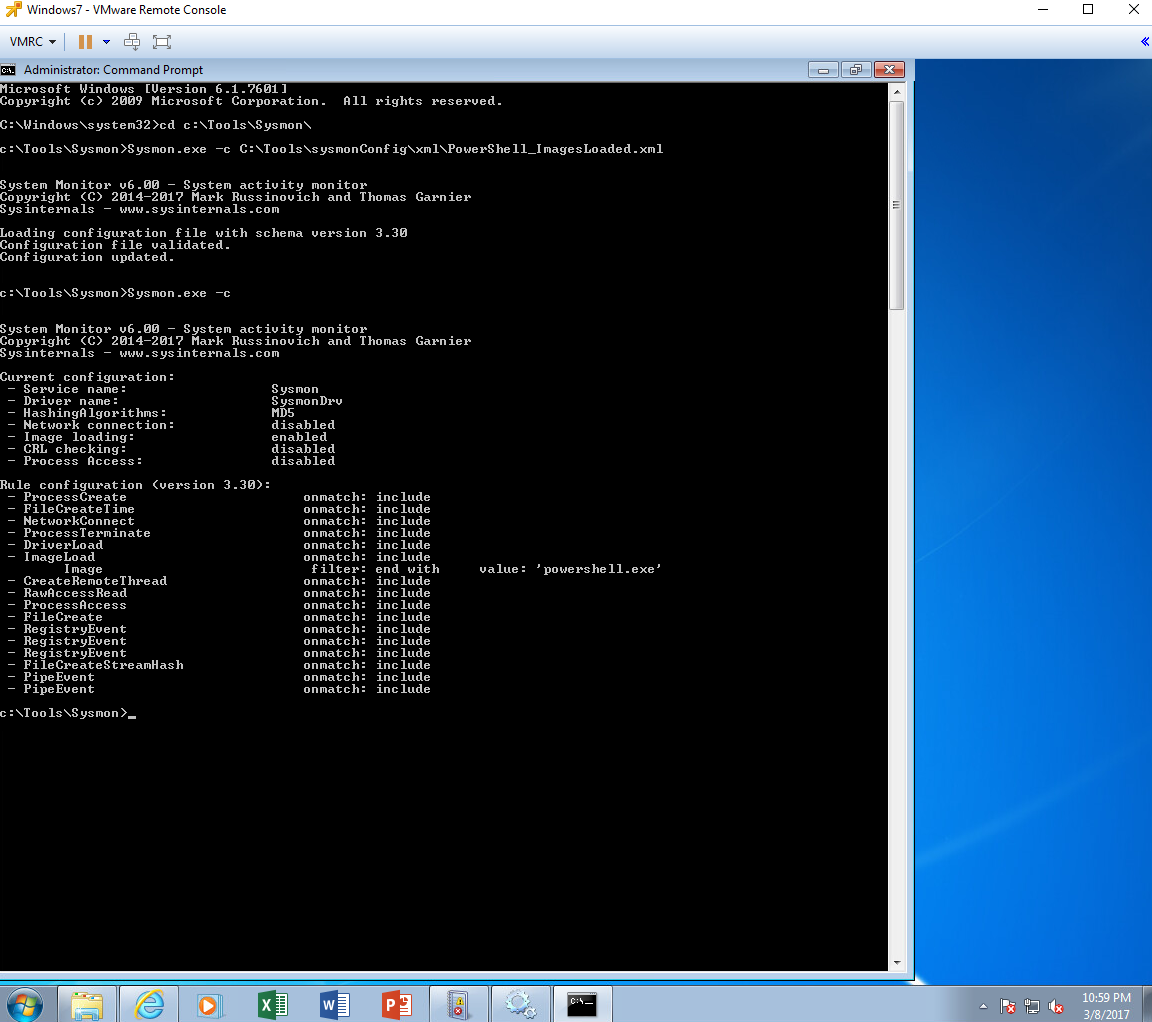Click the console scrollbar down arrow
Image resolution: width=1152 pixels, height=1022 pixels.
click(x=896, y=962)
